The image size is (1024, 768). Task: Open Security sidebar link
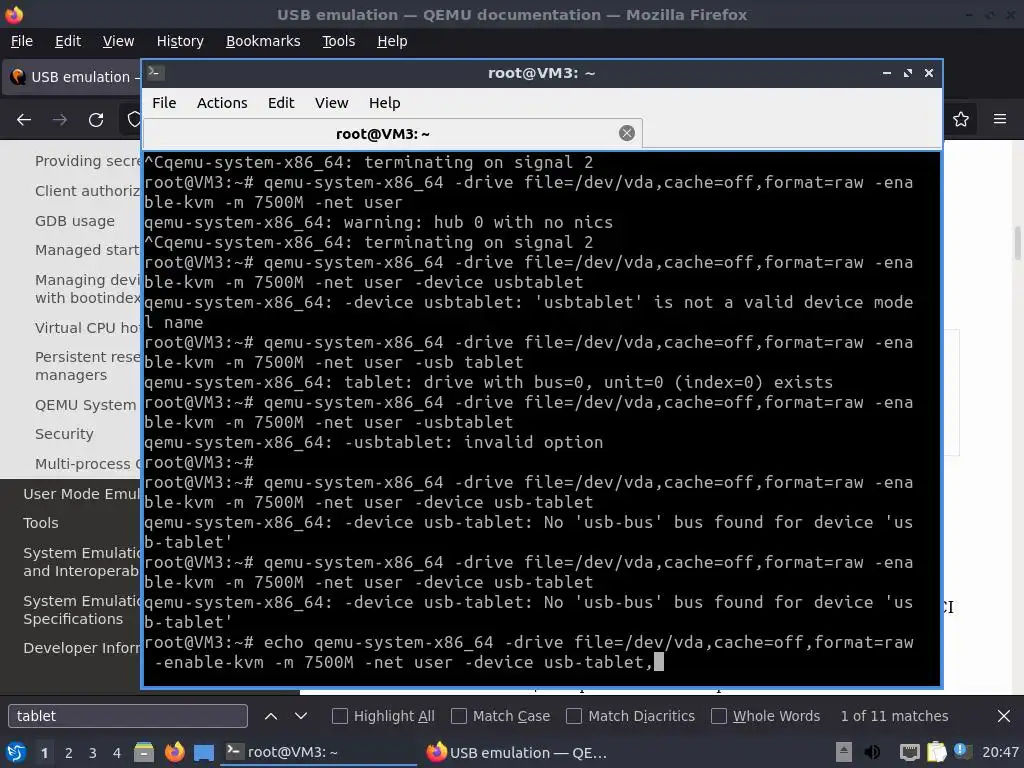pos(64,434)
